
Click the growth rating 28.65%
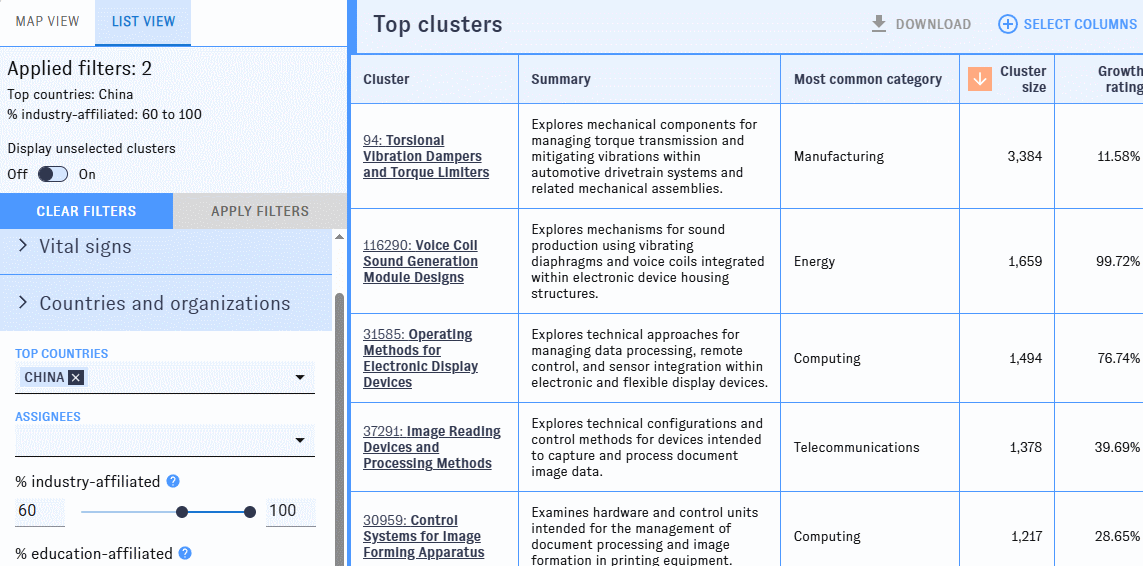click(1117, 536)
